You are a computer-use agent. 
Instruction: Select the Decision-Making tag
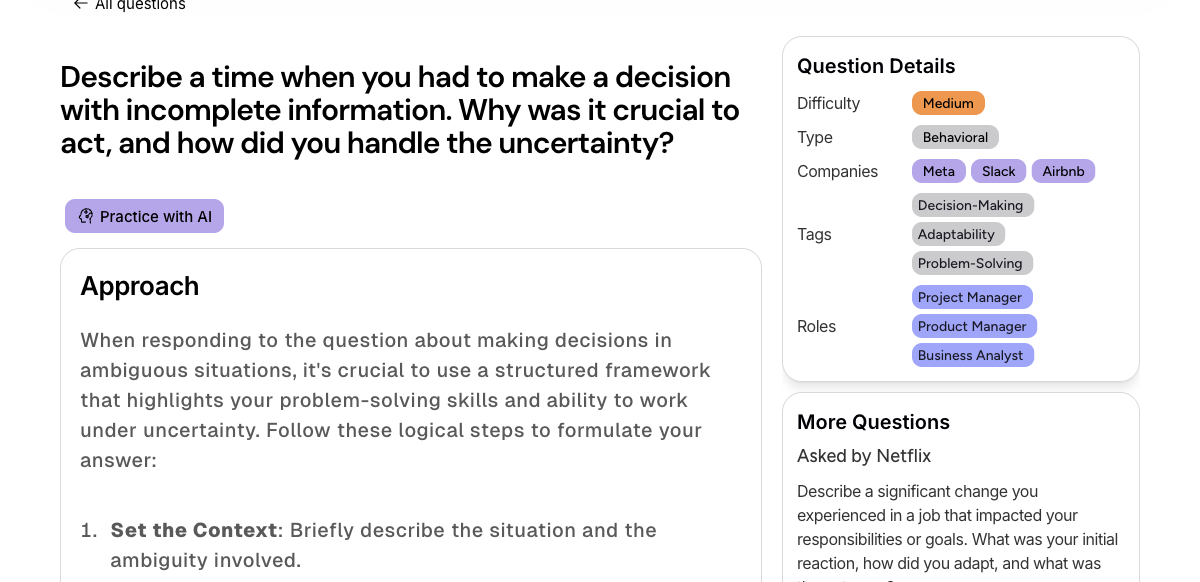(x=972, y=205)
